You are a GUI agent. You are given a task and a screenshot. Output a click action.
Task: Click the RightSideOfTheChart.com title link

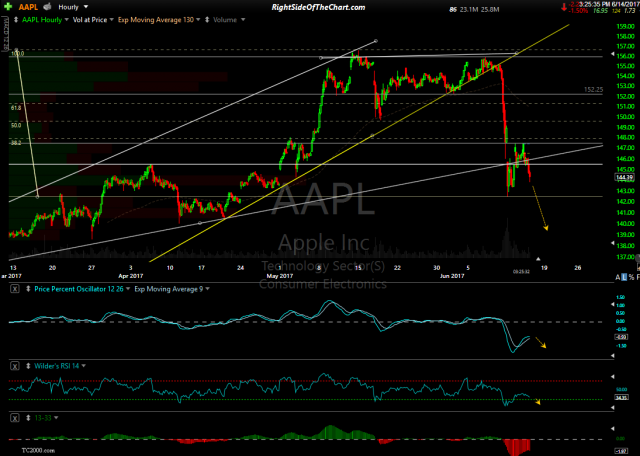coord(318,7)
